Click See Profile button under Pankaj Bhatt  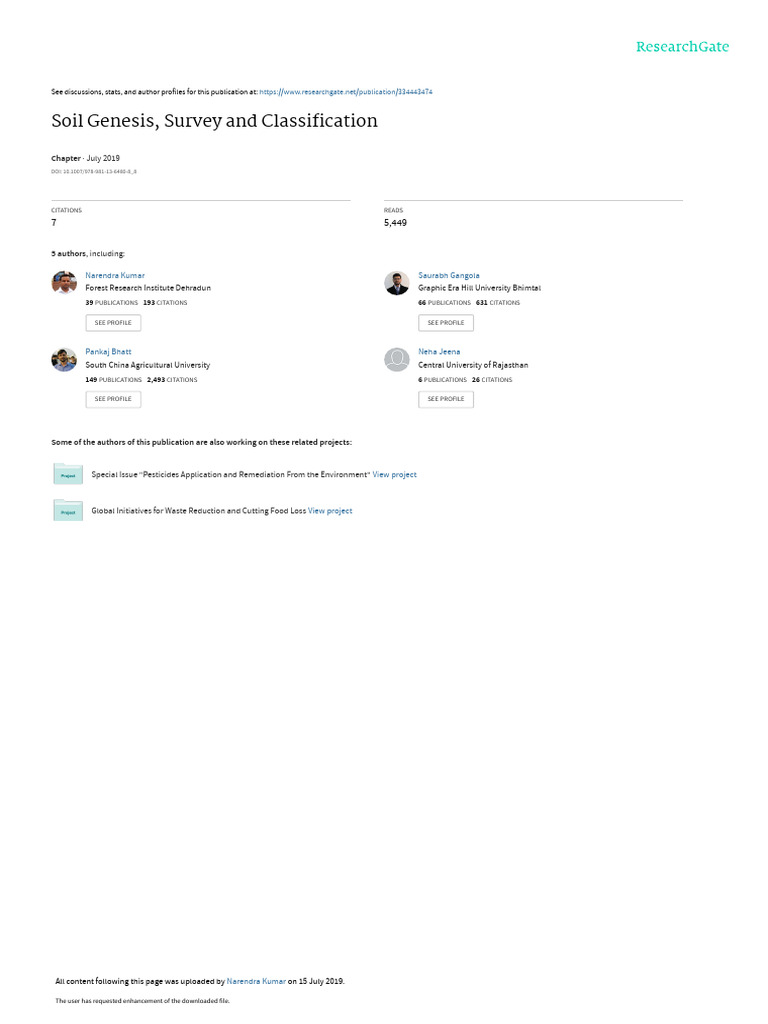113,399
